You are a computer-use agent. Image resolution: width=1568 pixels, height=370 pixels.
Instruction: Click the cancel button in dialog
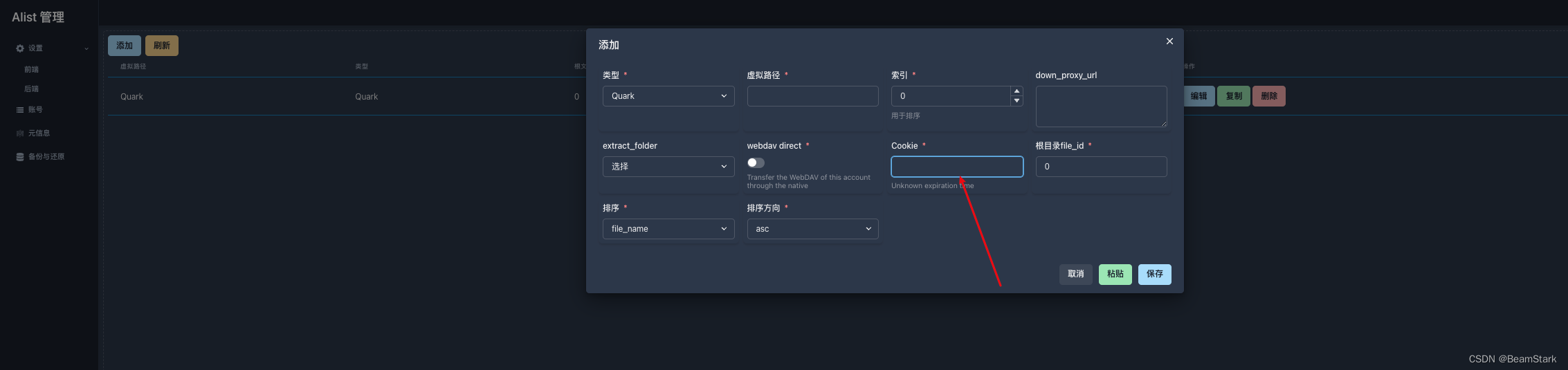[1075, 274]
